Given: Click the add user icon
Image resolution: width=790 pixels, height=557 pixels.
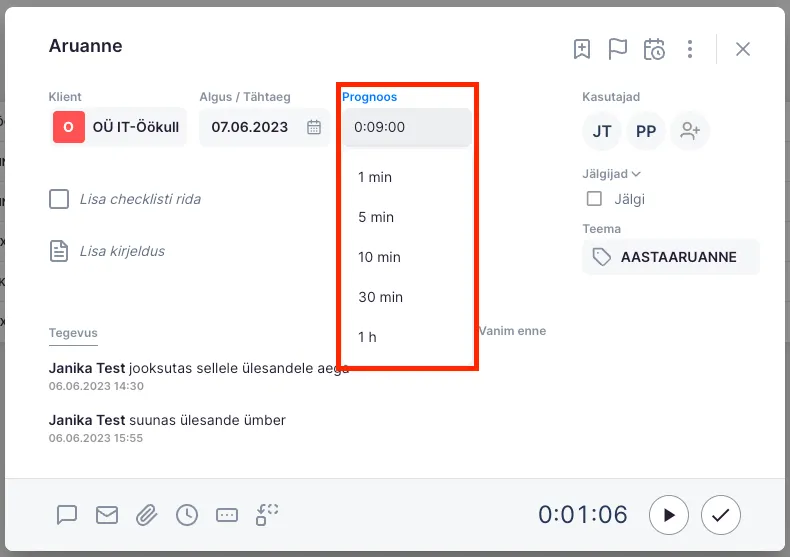Looking at the screenshot, I should tap(690, 131).
